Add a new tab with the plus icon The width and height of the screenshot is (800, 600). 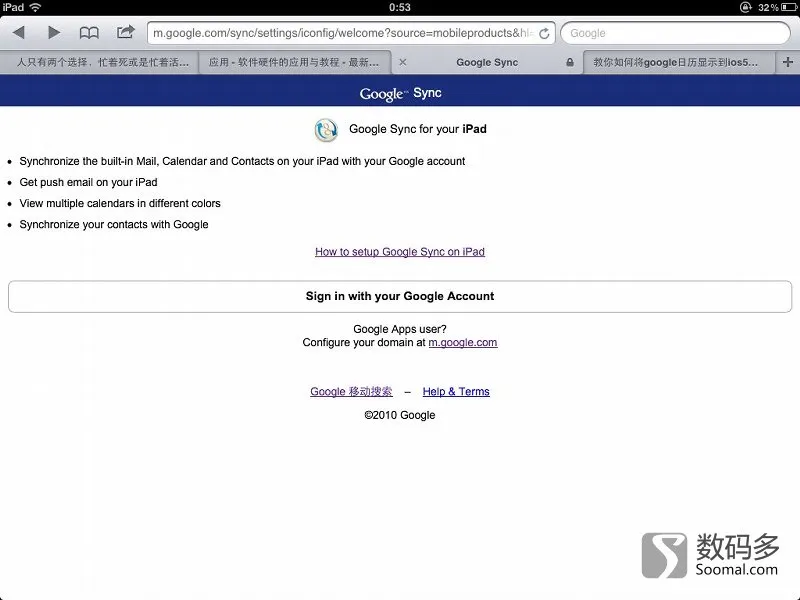click(x=788, y=62)
